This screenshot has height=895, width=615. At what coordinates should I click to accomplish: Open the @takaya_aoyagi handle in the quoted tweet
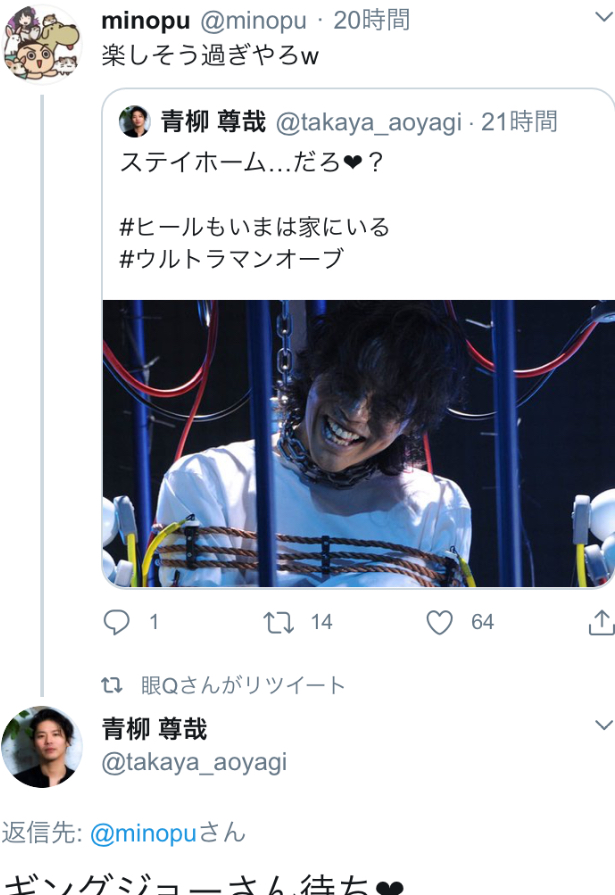[x=369, y=122]
